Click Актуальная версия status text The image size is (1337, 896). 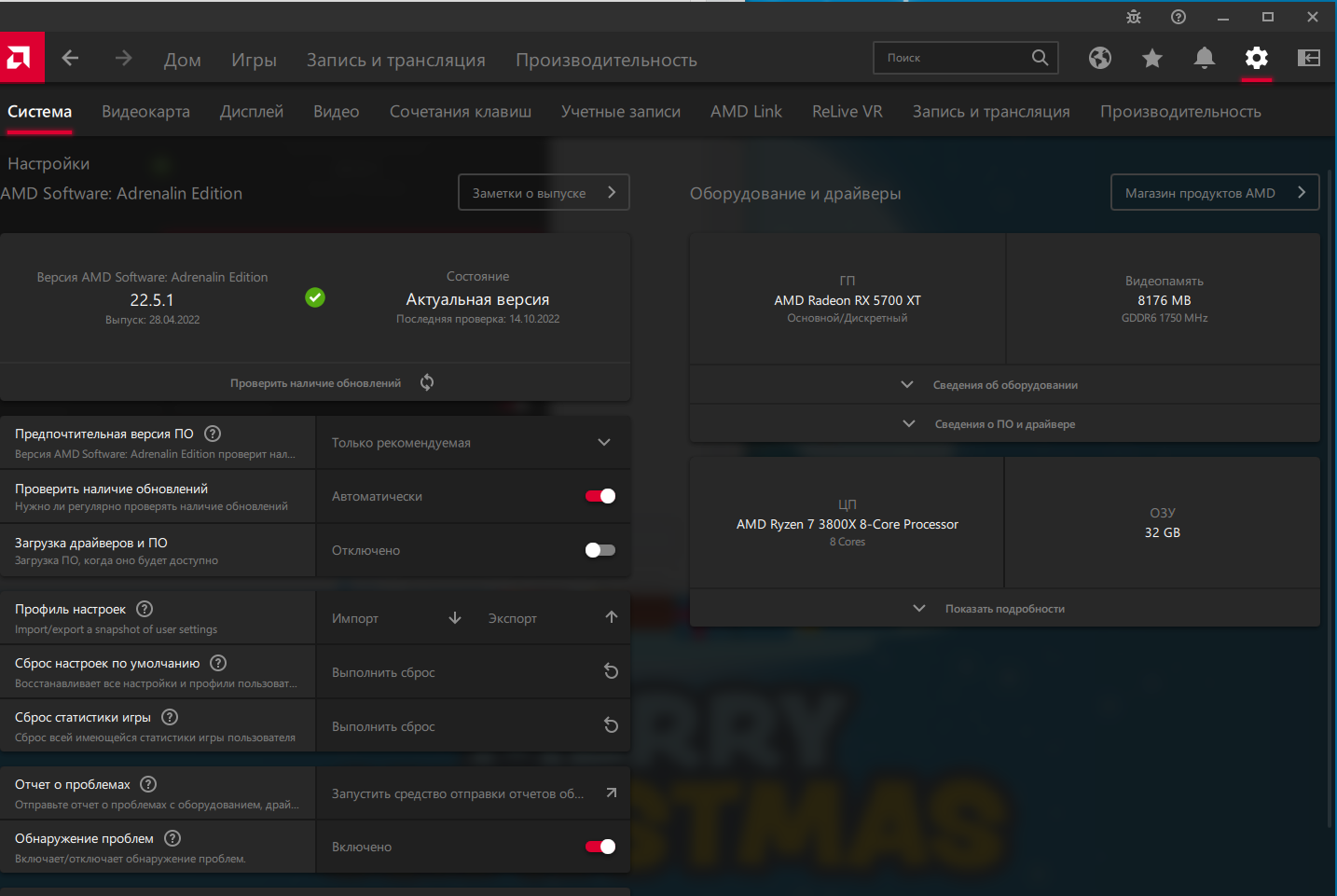coord(477,299)
